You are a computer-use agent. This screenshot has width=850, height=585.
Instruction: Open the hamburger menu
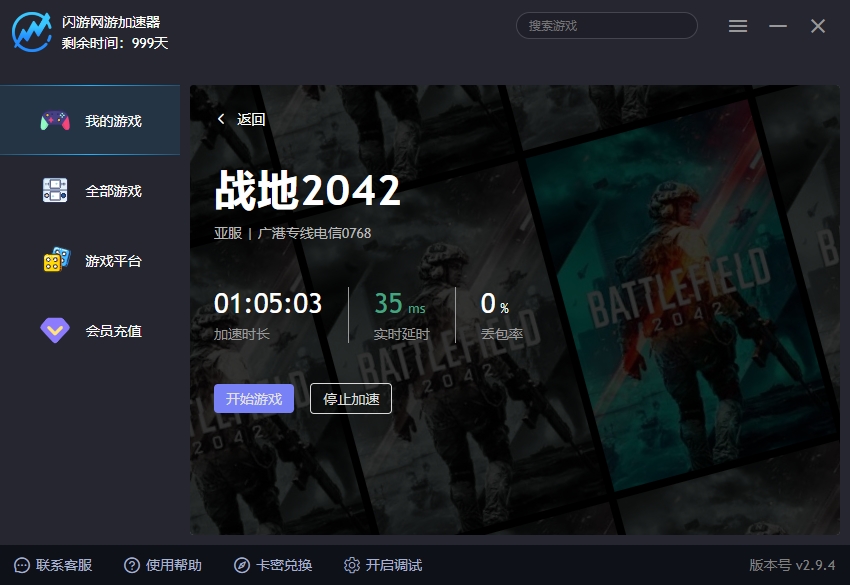click(x=738, y=26)
